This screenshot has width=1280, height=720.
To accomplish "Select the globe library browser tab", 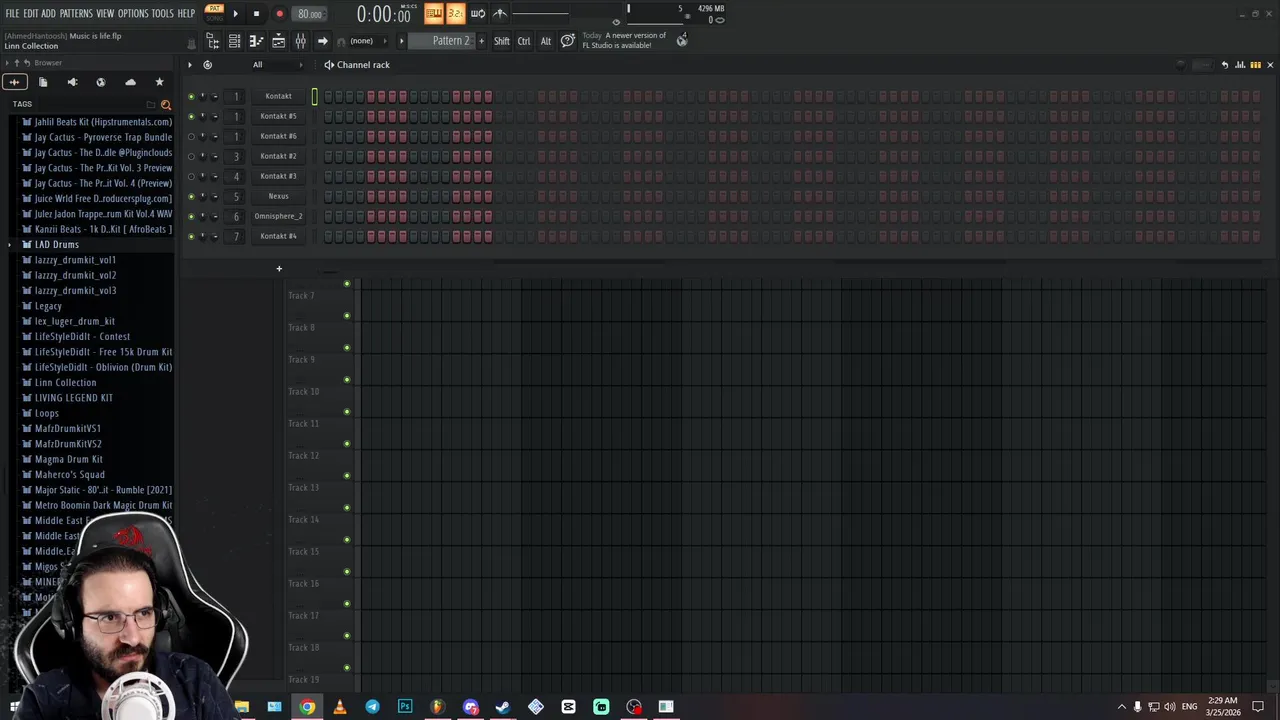I will click(100, 82).
